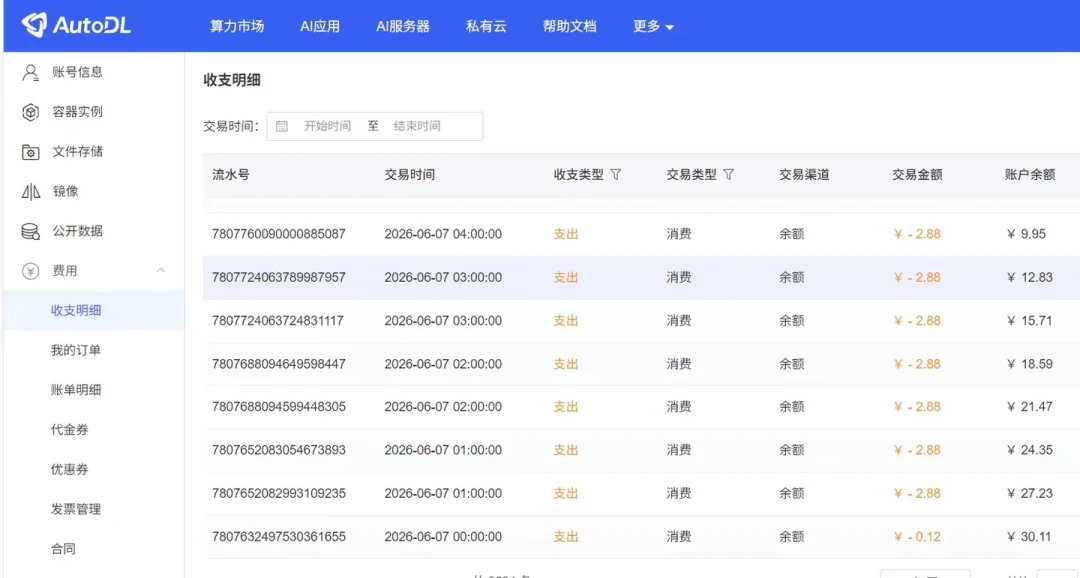Click the yen fee icon
The width and height of the screenshot is (1080, 578).
30,271
